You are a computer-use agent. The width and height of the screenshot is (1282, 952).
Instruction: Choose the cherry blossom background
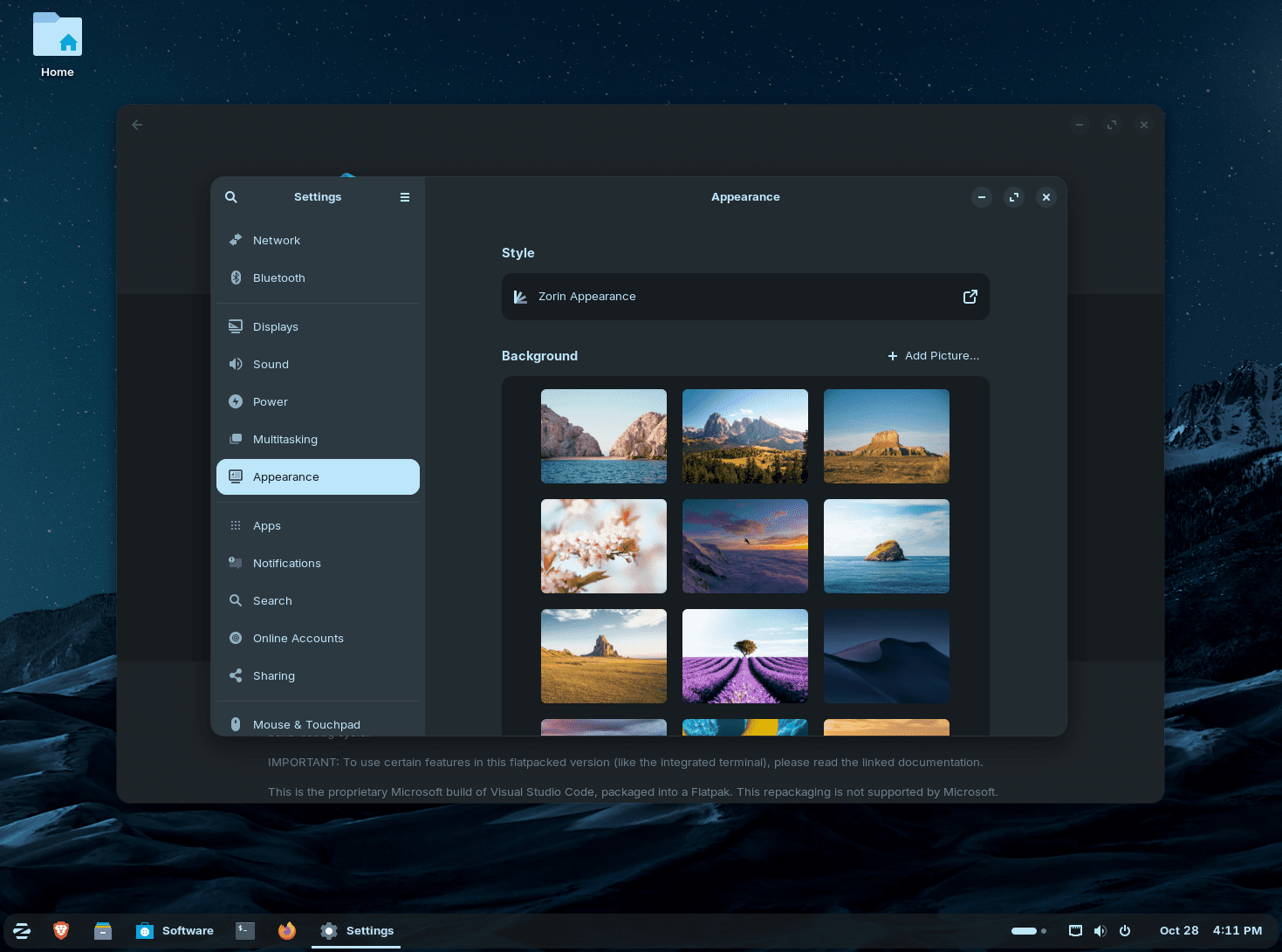tap(603, 545)
